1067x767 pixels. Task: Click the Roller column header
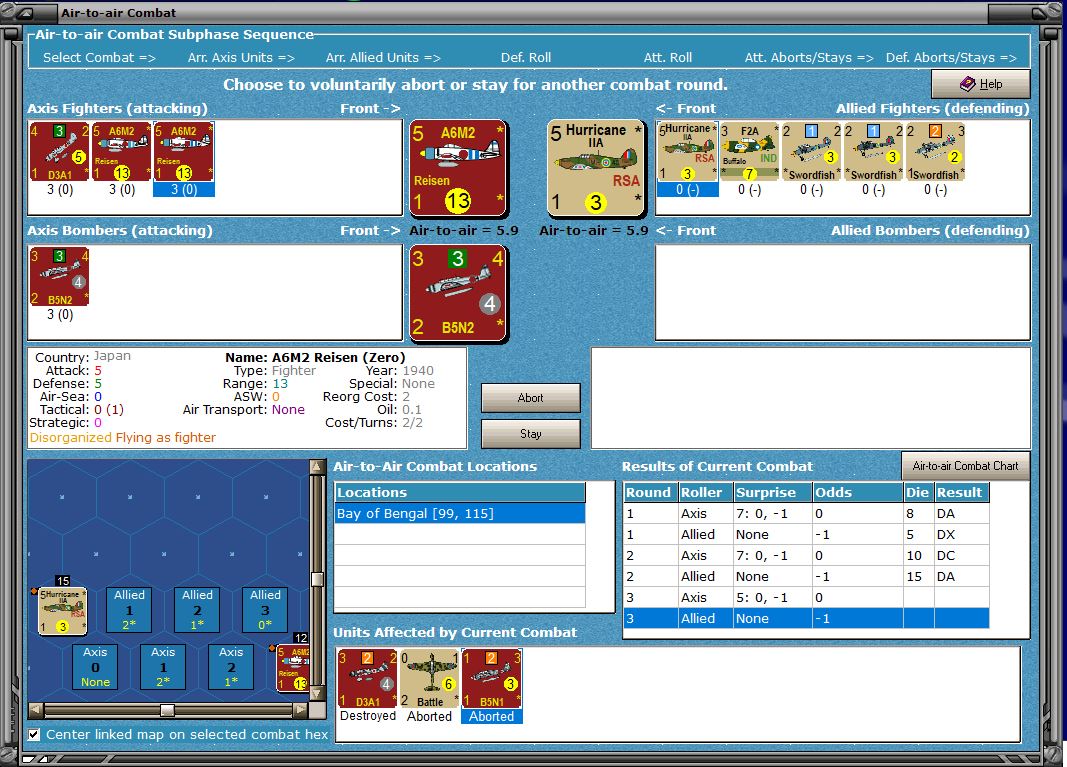(x=705, y=492)
